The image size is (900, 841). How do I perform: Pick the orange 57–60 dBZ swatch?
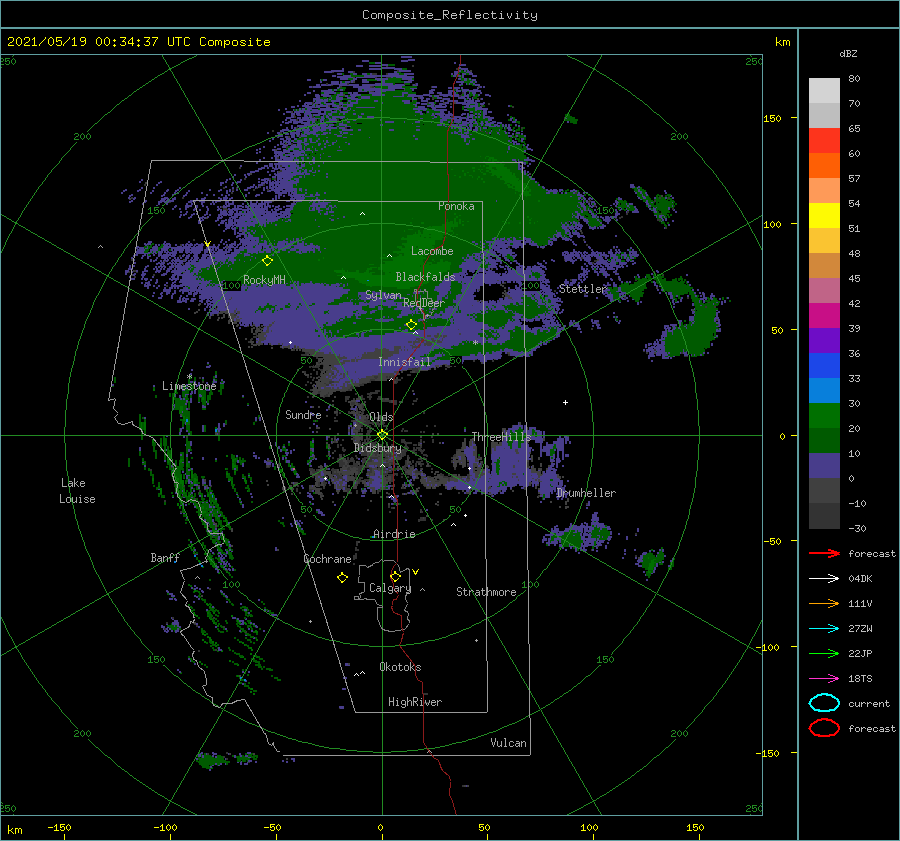click(824, 165)
